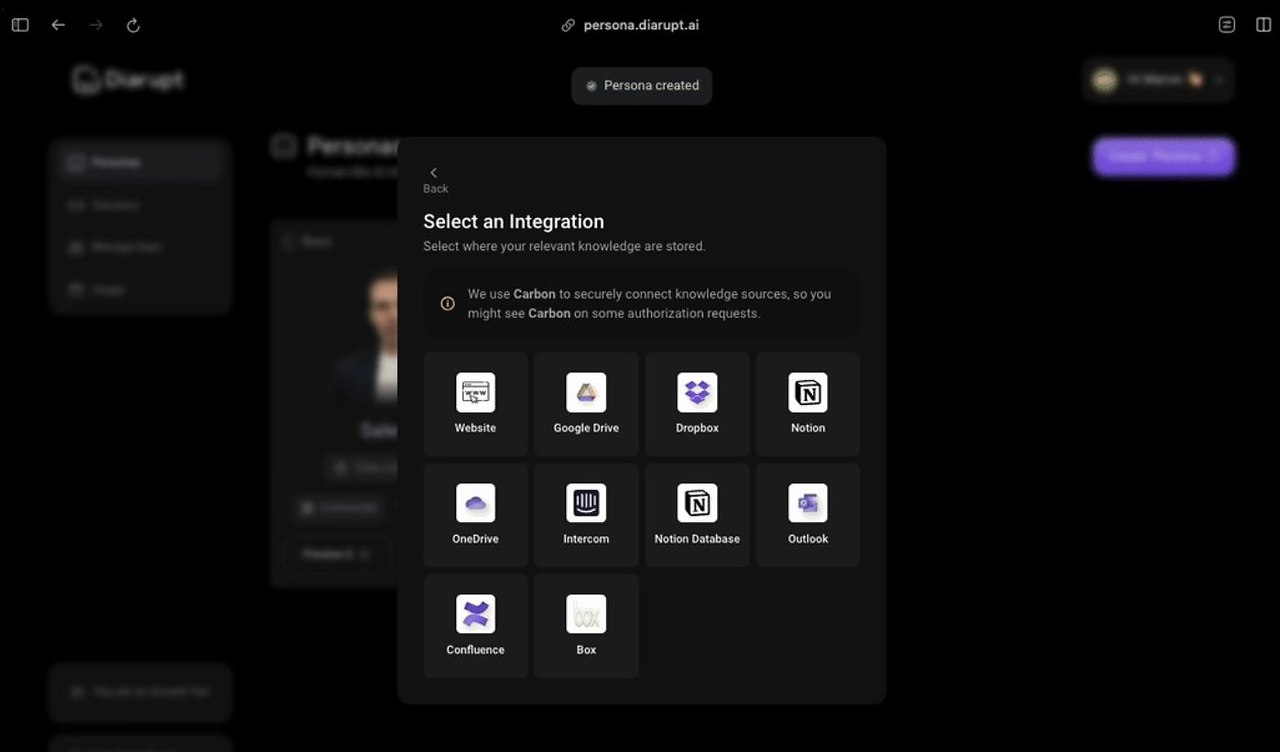
Task: Click the persona.diarupt.ai address bar
Action: click(631, 25)
